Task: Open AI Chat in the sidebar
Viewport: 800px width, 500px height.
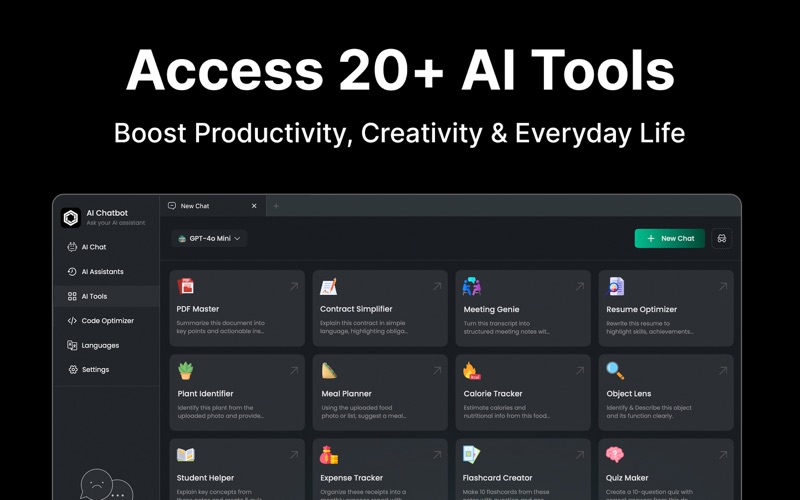Action: [93, 247]
